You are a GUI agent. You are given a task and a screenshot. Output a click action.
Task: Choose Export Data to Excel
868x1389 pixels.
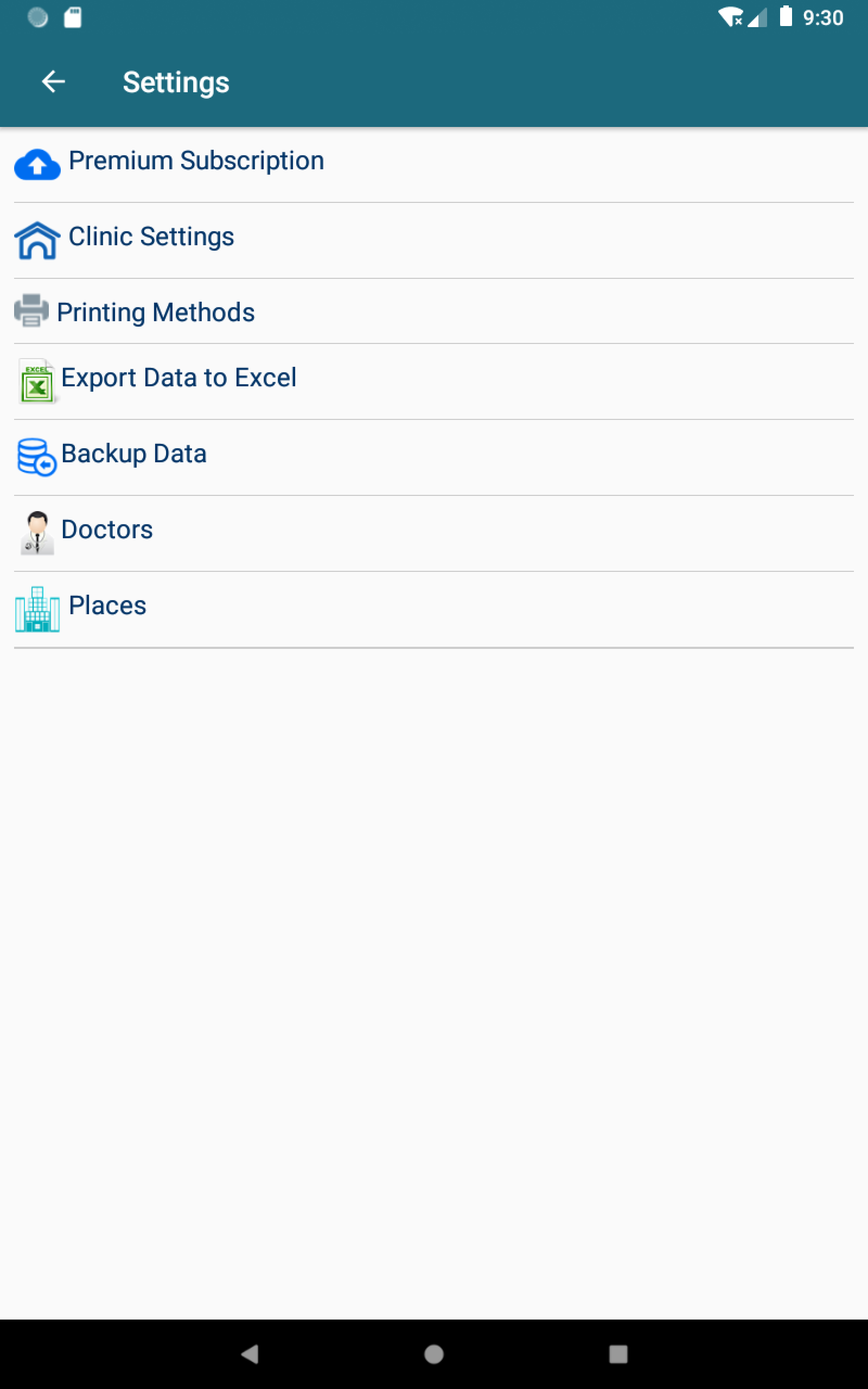(x=178, y=378)
